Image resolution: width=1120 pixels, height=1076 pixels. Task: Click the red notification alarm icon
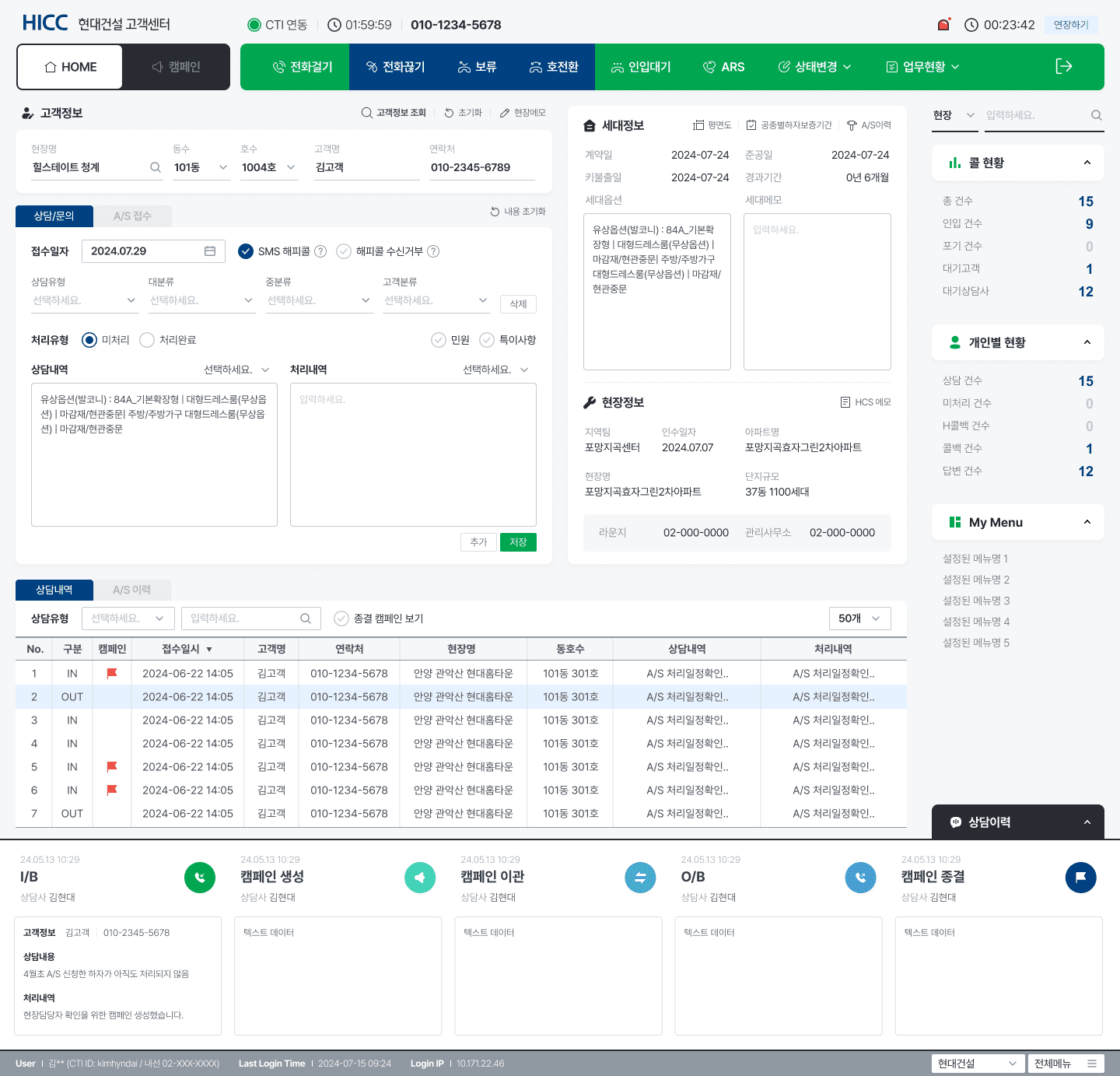click(x=943, y=25)
